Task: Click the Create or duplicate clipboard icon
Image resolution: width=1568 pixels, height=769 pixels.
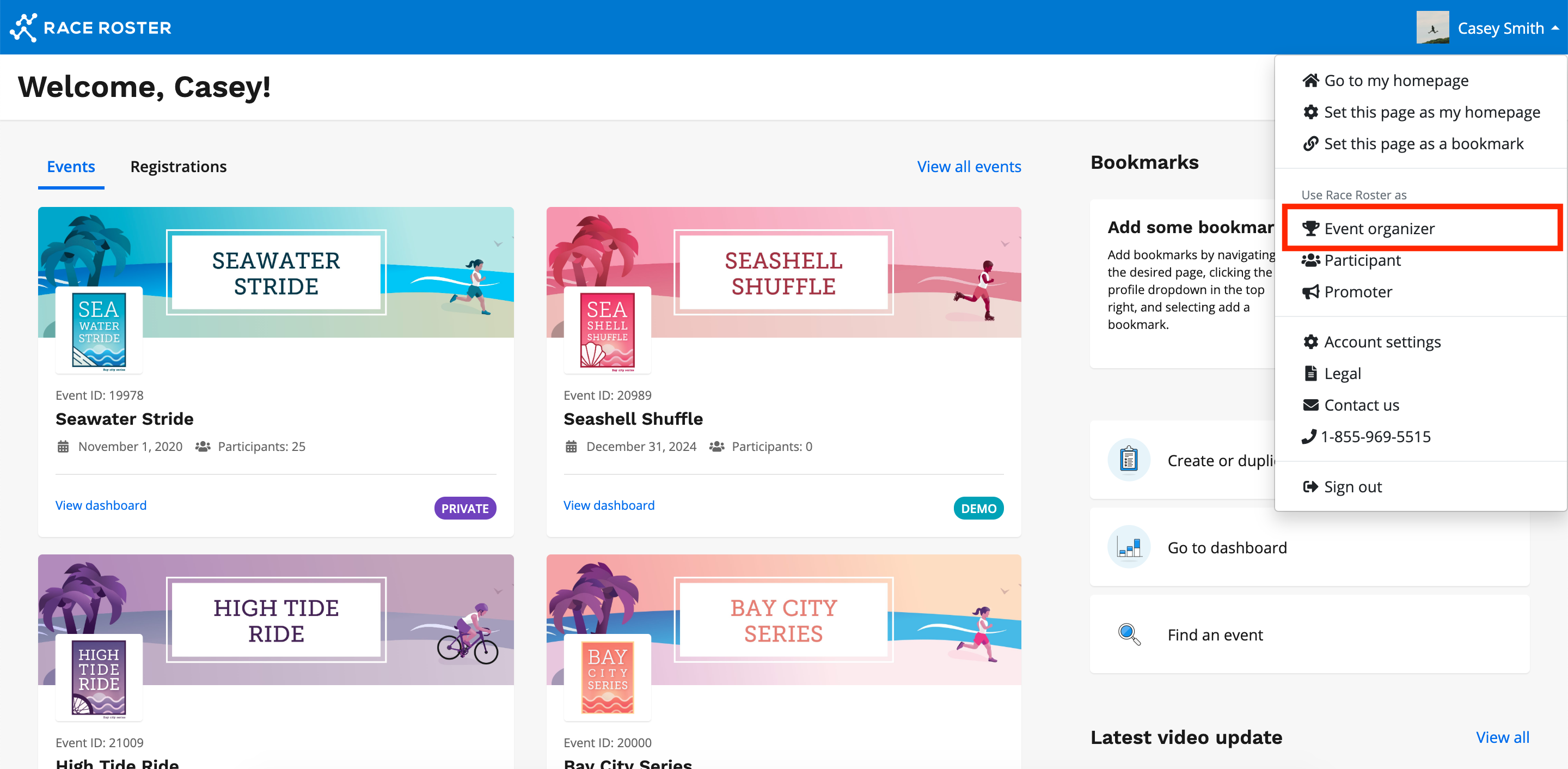Action: pos(1129,460)
